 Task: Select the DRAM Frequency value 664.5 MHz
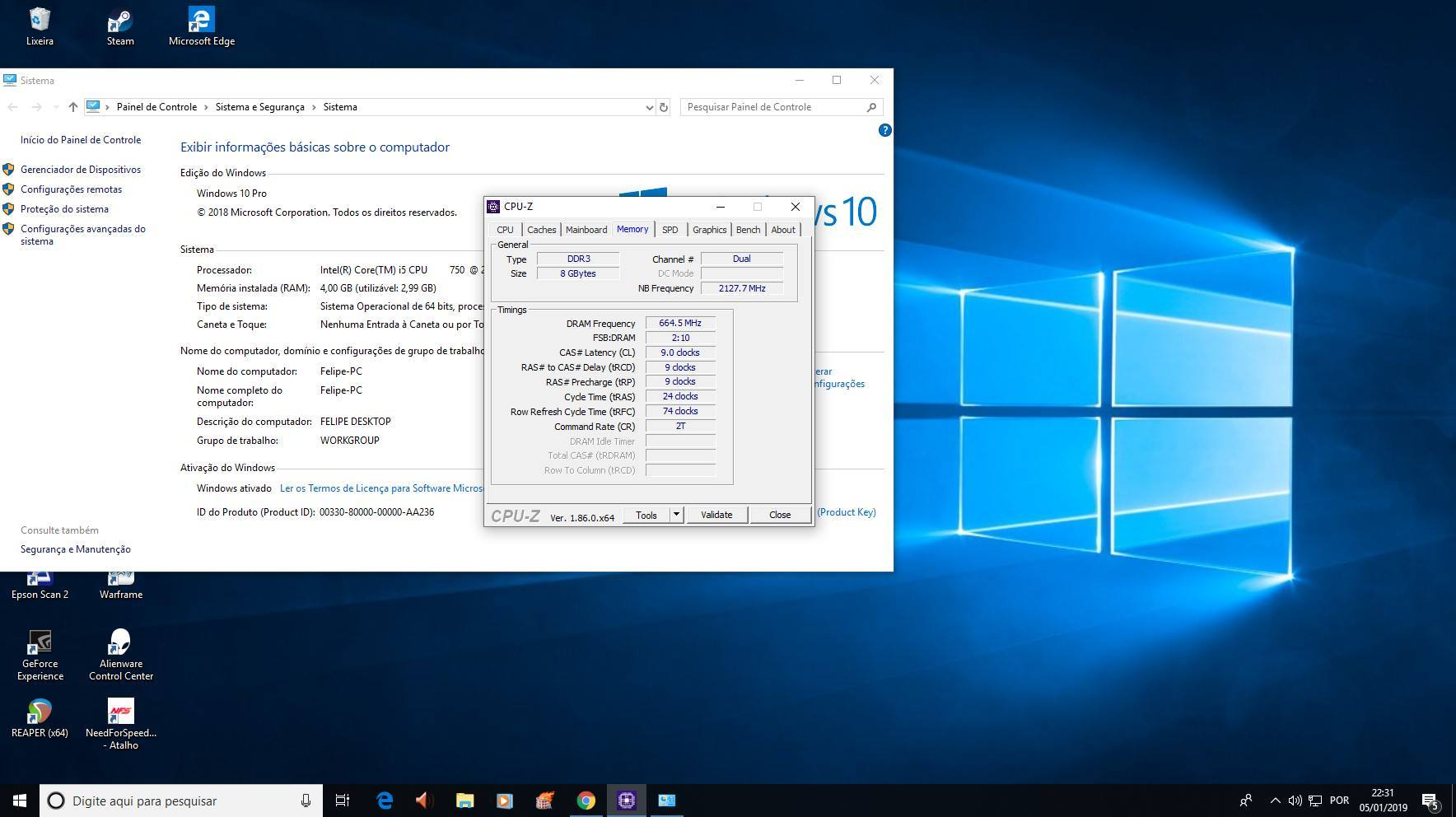(x=680, y=324)
